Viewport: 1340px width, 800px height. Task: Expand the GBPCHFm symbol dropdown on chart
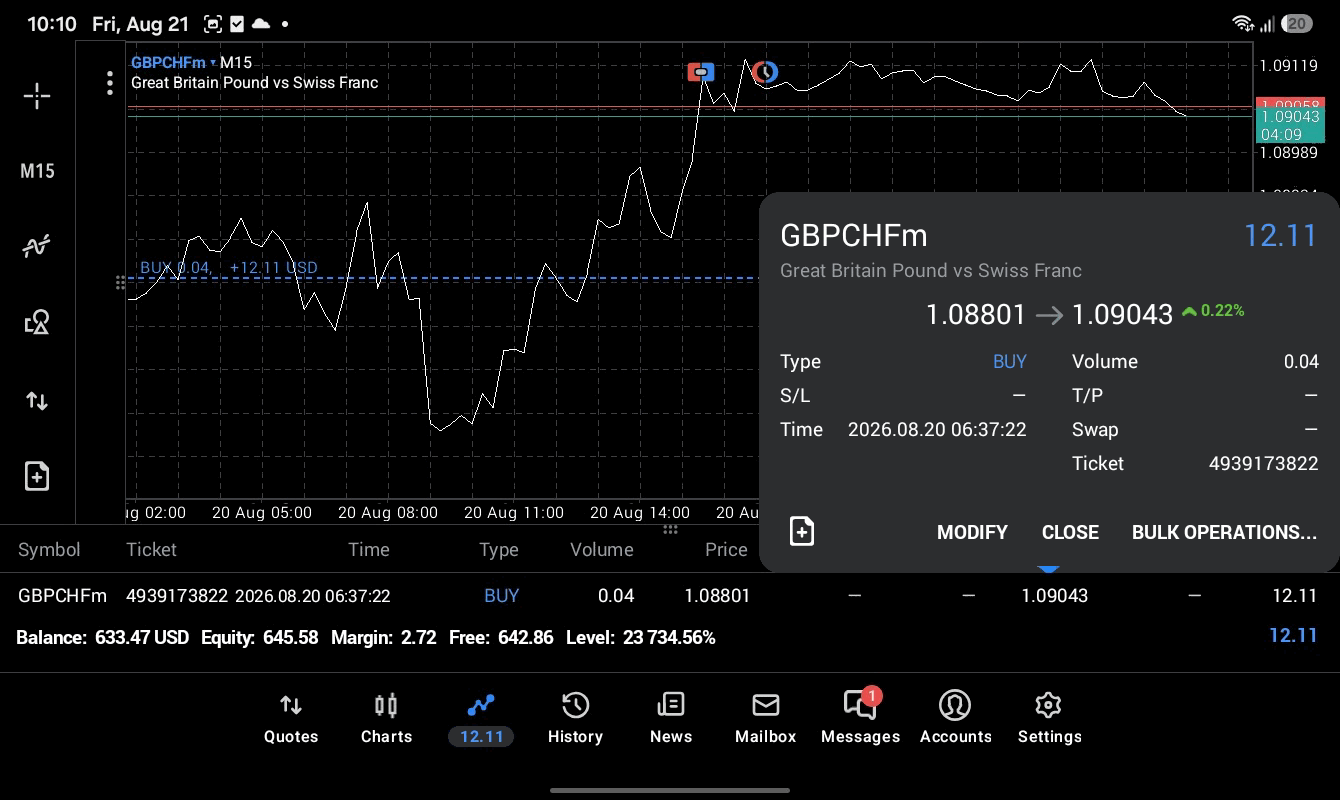click(x=174, y=62)
